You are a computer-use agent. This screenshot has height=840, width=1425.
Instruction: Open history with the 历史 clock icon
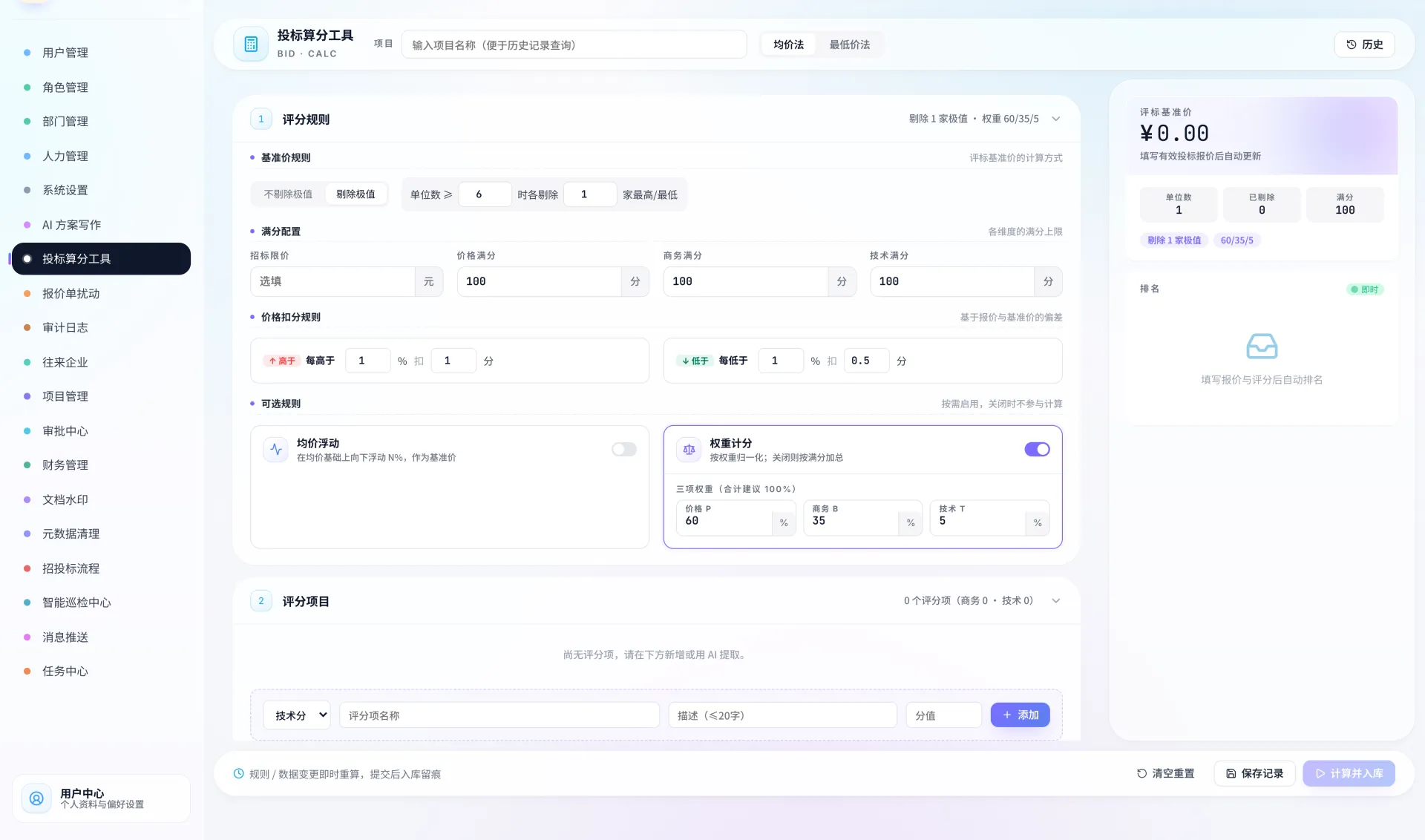click(x=1351, y=45)
